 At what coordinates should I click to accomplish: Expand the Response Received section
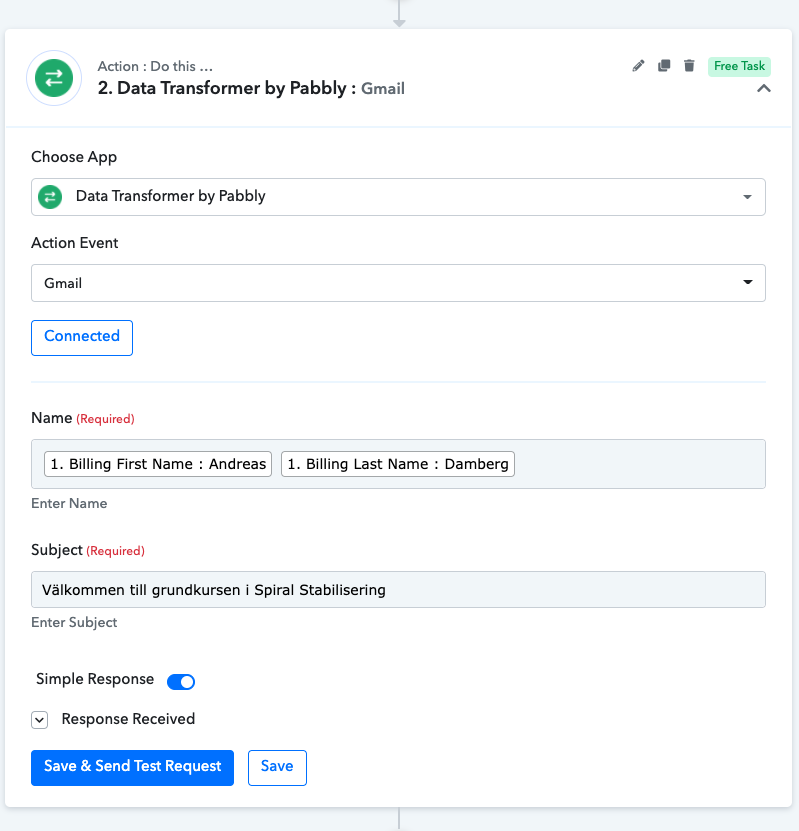[40, 720]
